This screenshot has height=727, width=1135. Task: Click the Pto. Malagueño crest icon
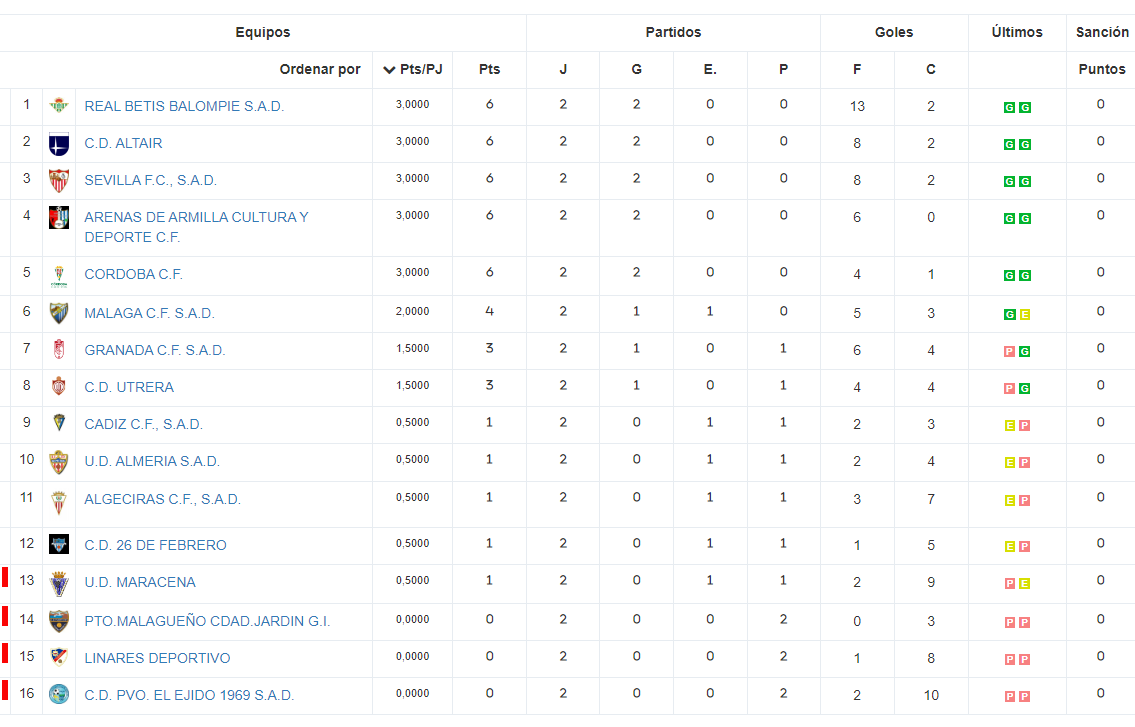click(59, 621)
